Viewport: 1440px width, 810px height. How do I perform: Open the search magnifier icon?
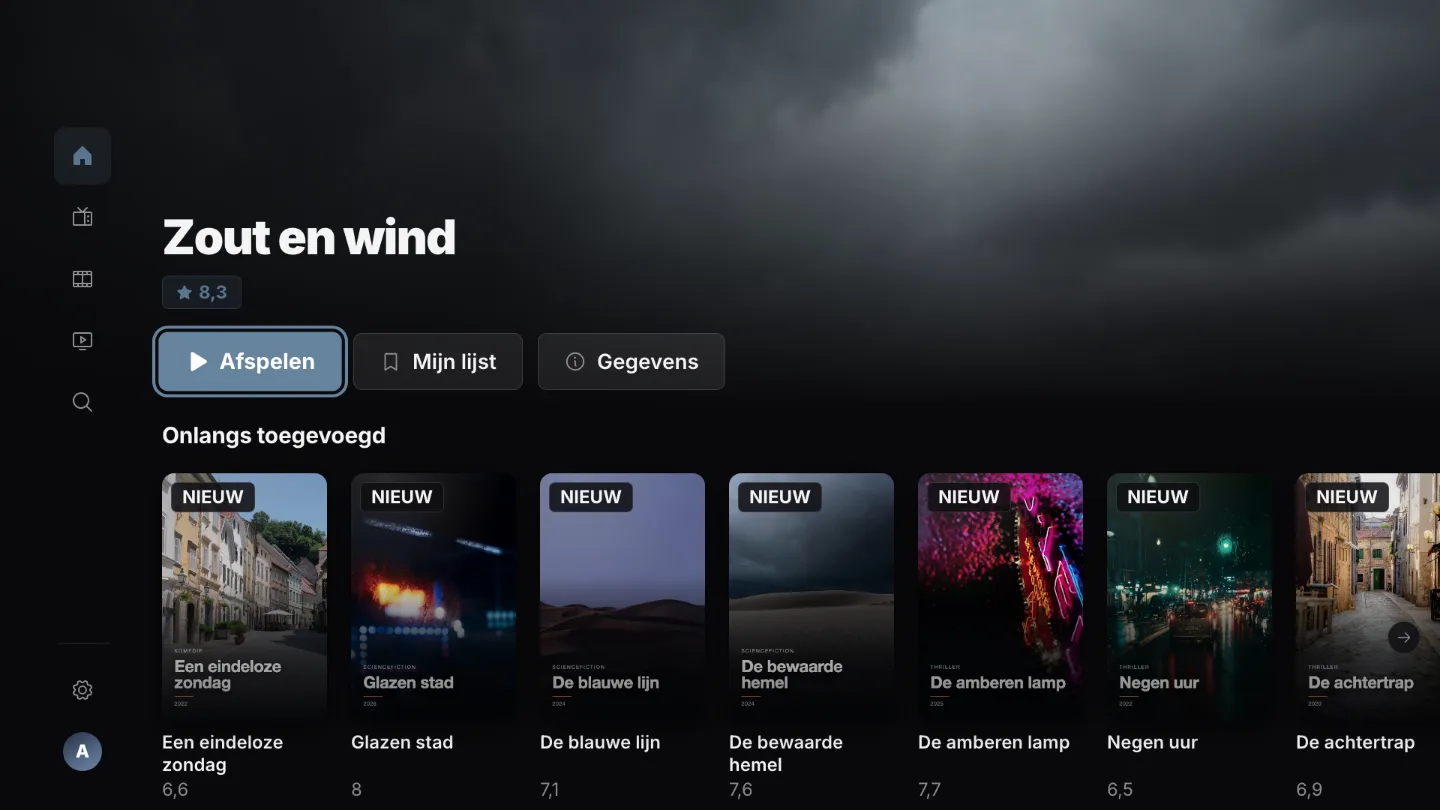82,402
